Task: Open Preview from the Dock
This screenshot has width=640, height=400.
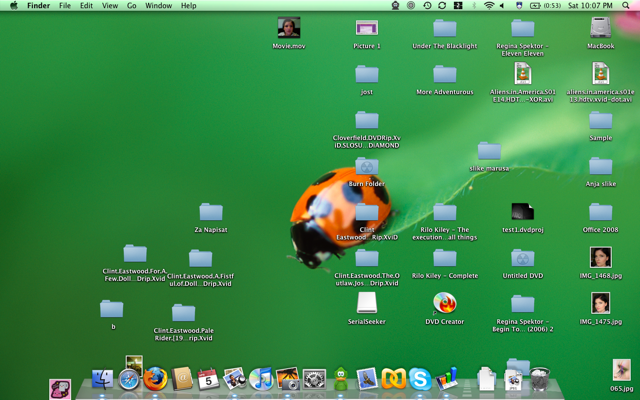Action: (x=235, y=378)
